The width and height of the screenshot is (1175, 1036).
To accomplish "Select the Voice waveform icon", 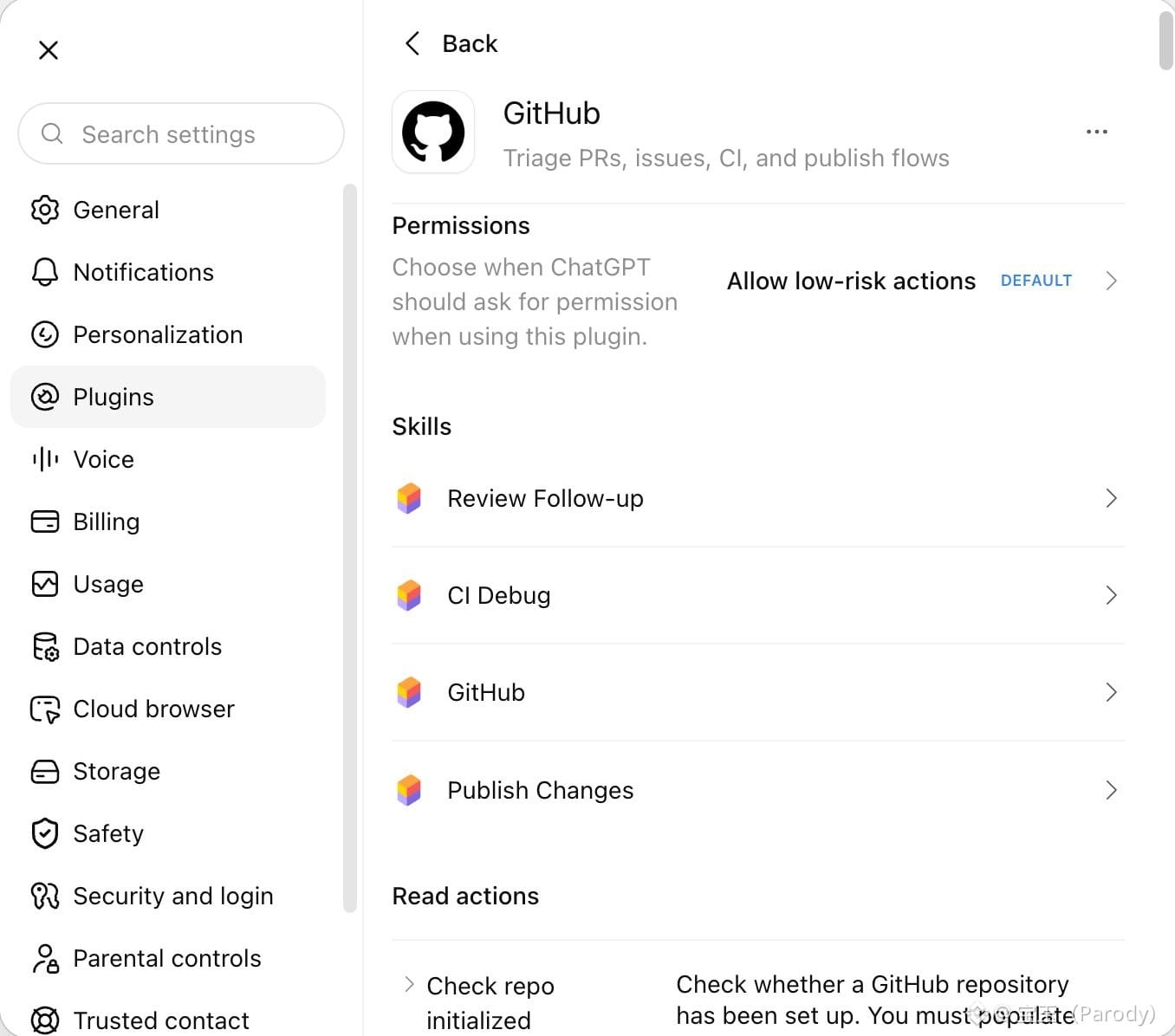I will 45,459.
